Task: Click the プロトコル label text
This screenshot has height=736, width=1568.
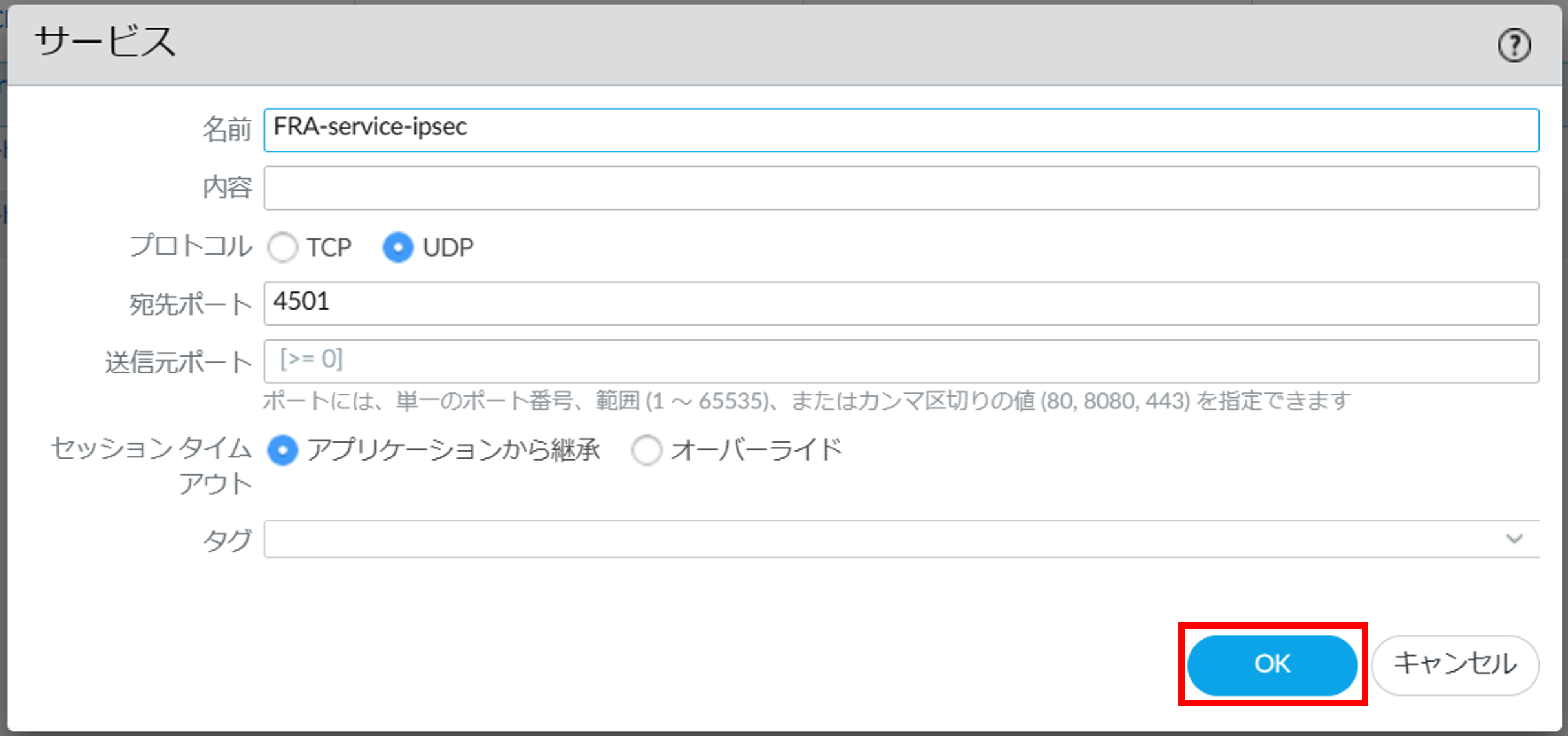Action: pos(191,246)
